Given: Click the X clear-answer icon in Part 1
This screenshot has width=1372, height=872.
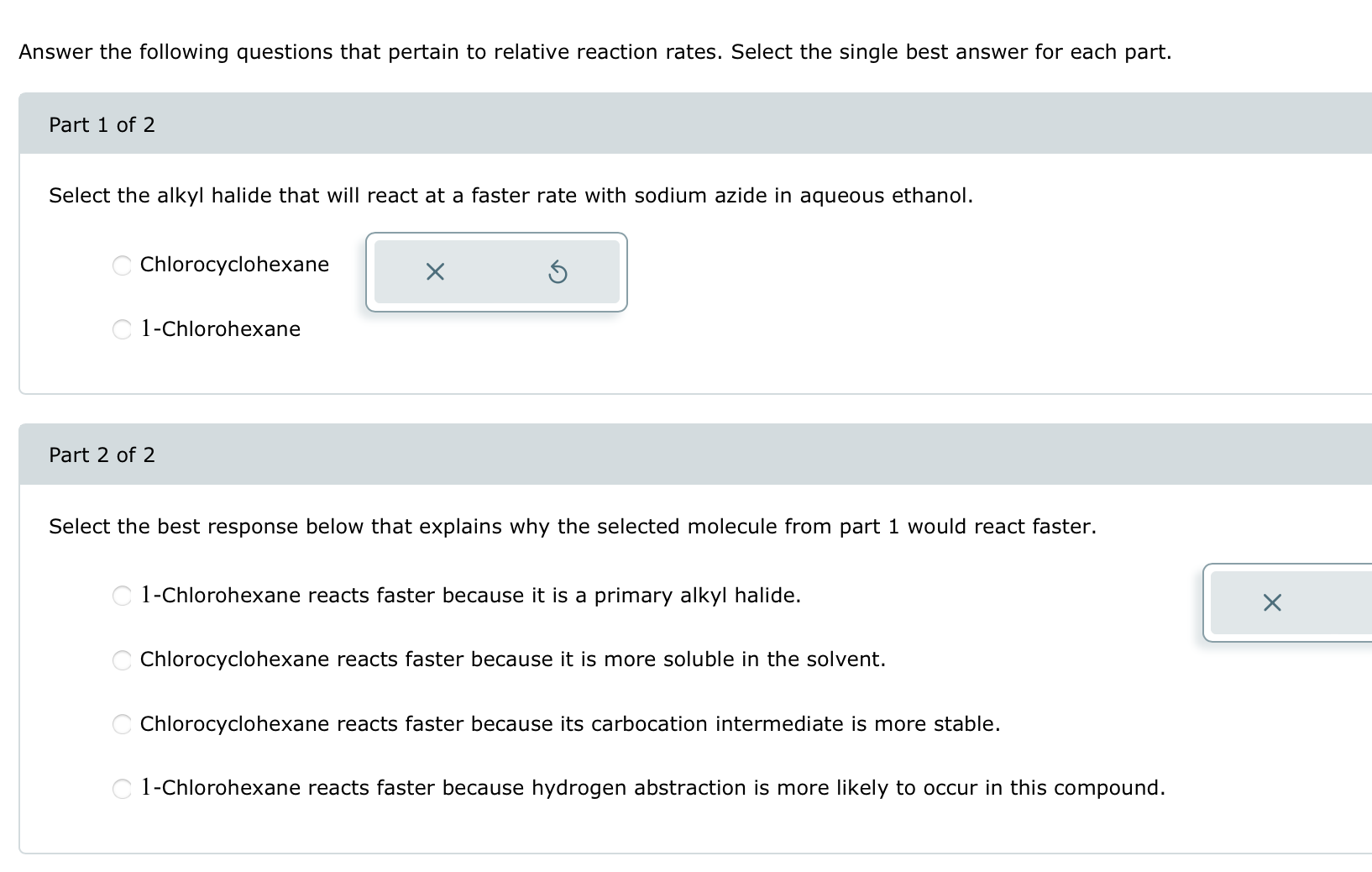Looking at the screenshot, I should click(433, 271).
